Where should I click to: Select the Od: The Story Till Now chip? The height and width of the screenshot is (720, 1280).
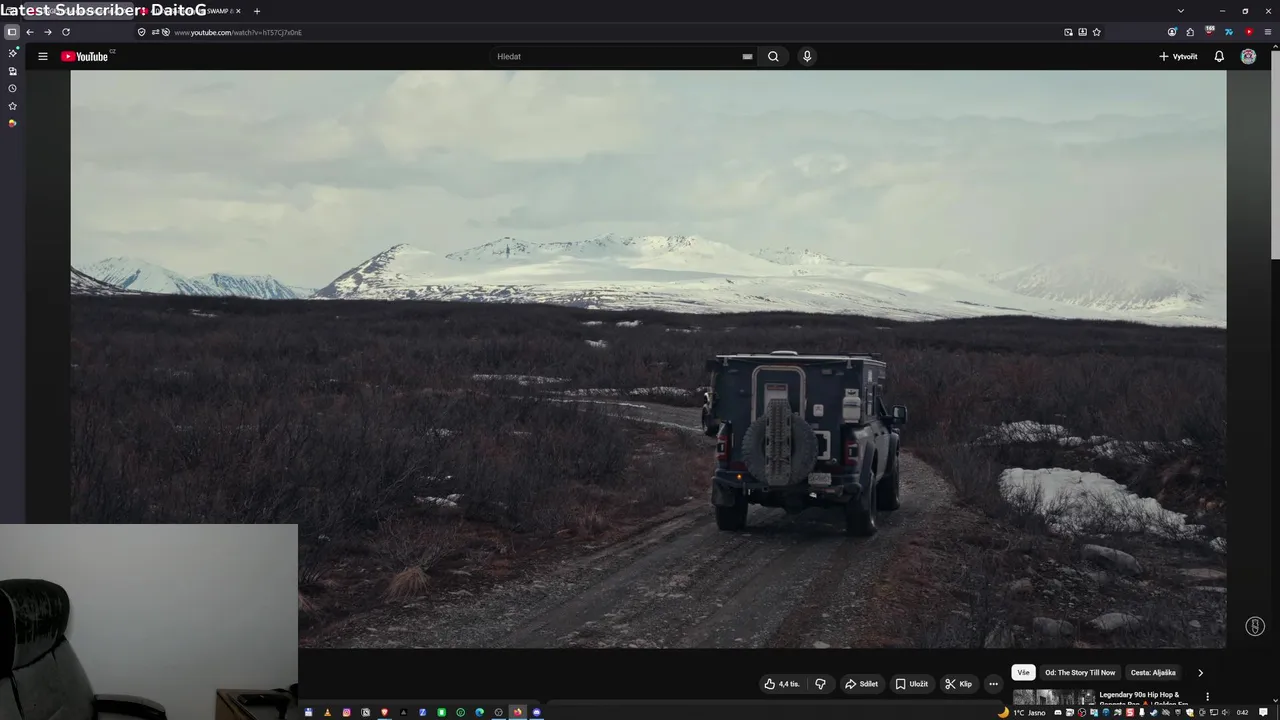1080,673
